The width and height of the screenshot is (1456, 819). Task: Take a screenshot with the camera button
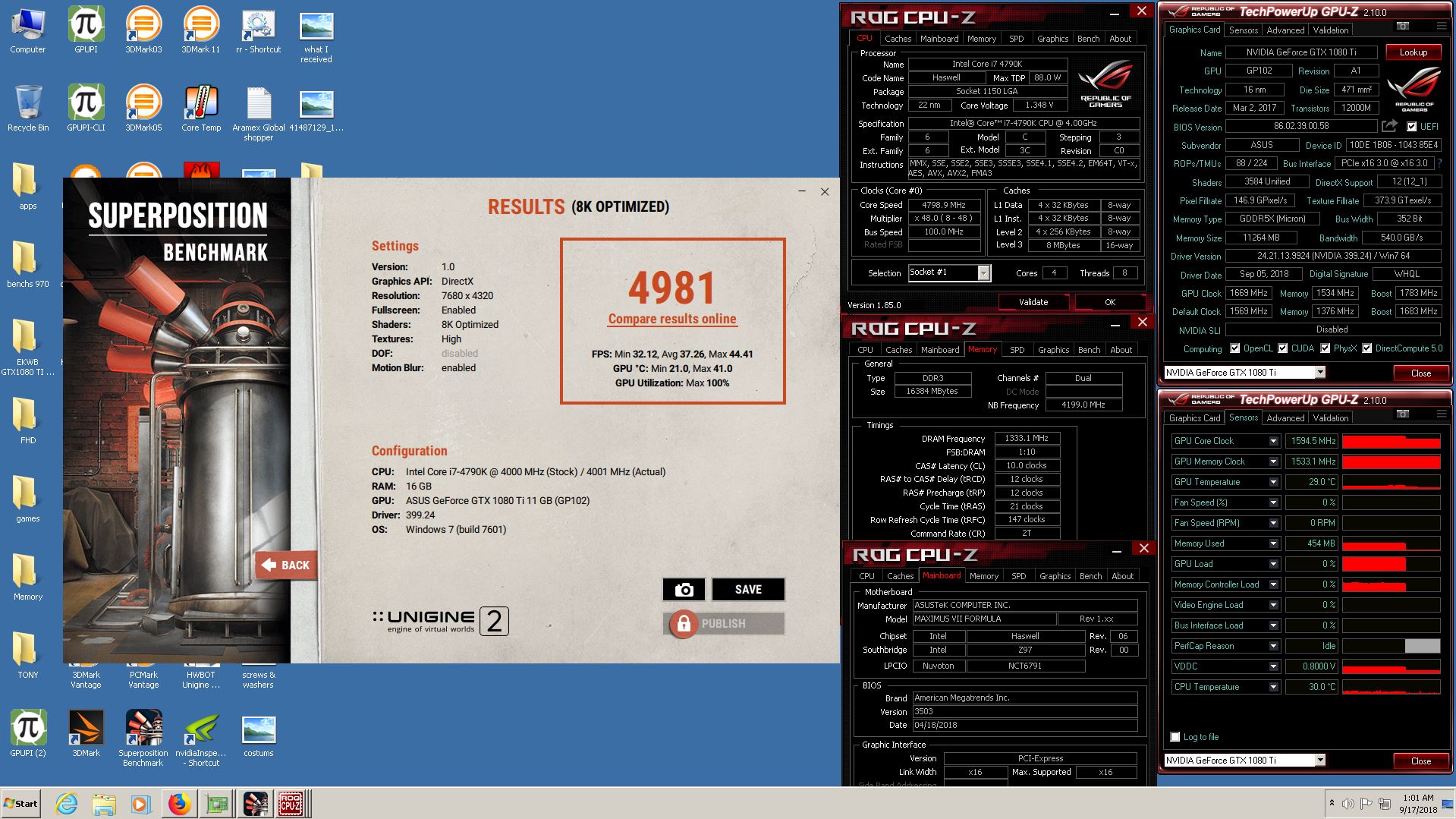click(684, 590)
